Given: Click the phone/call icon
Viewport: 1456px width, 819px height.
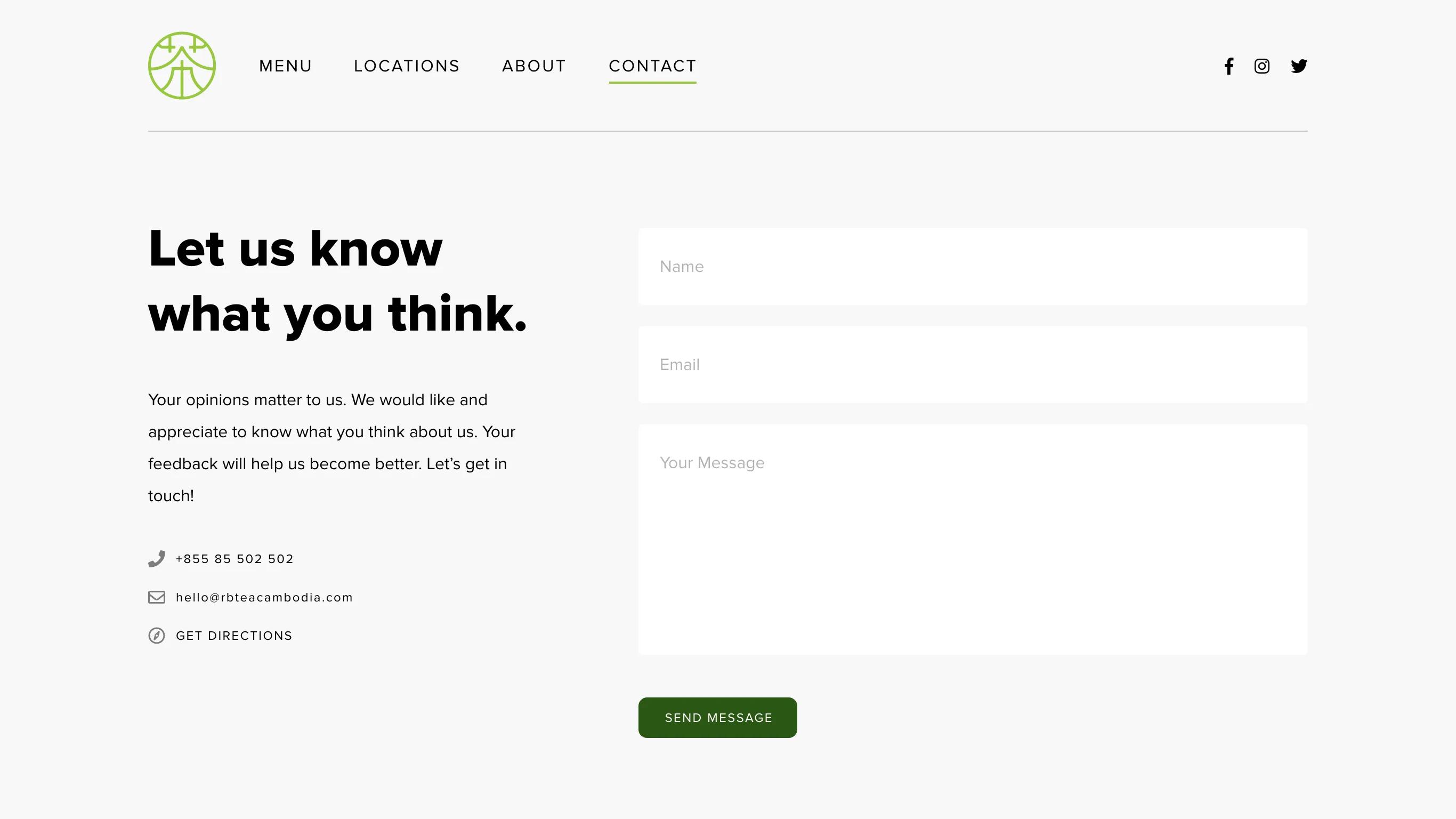Looking at the screenshot, I should pos(157,558).
